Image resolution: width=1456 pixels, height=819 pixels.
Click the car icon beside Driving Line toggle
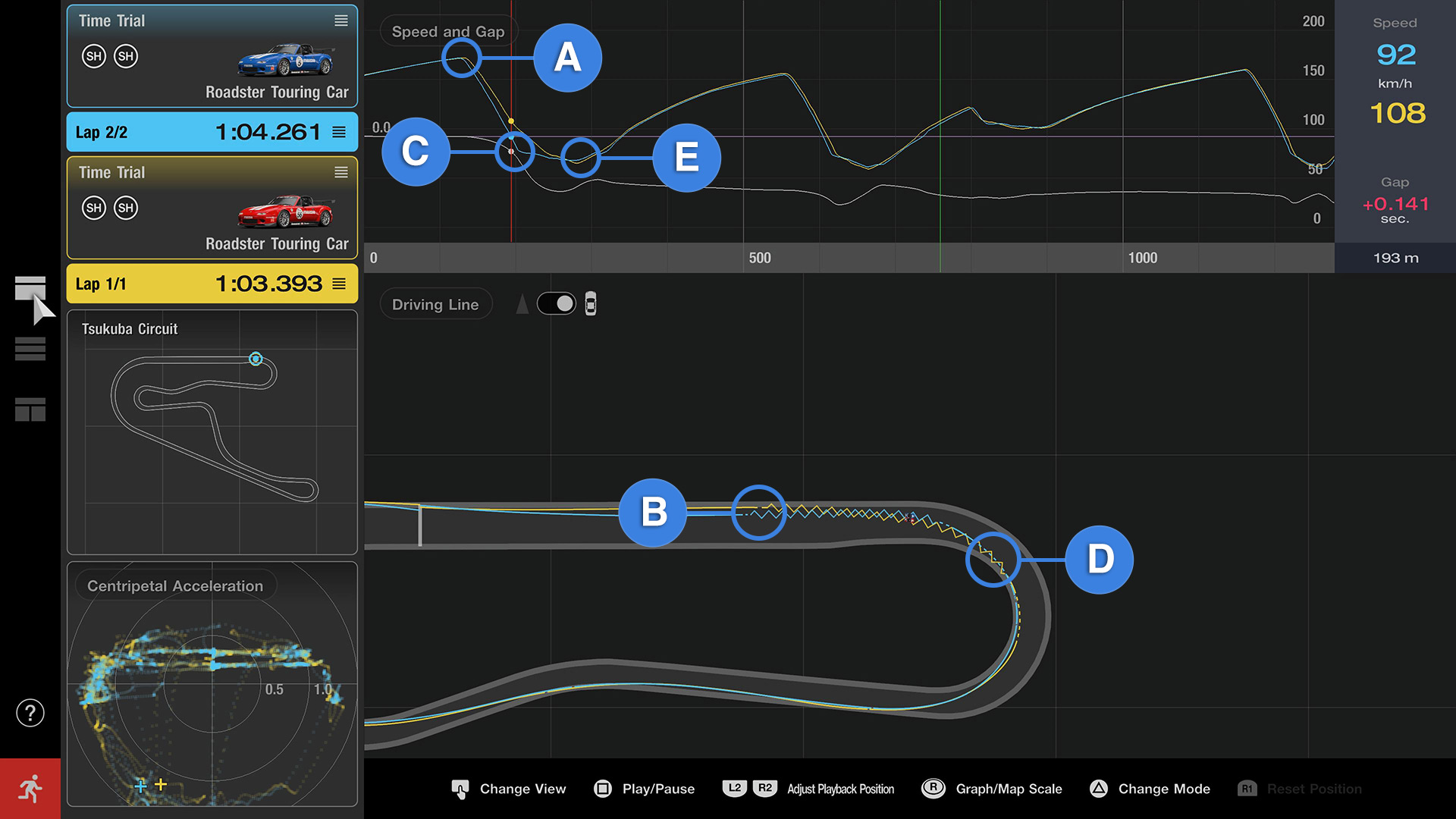pyautogui.click(x=591, y=304)
